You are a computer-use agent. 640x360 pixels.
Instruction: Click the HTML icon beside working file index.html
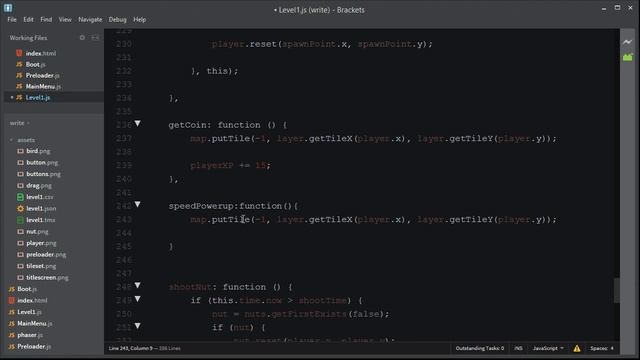[x=19, y=53]
